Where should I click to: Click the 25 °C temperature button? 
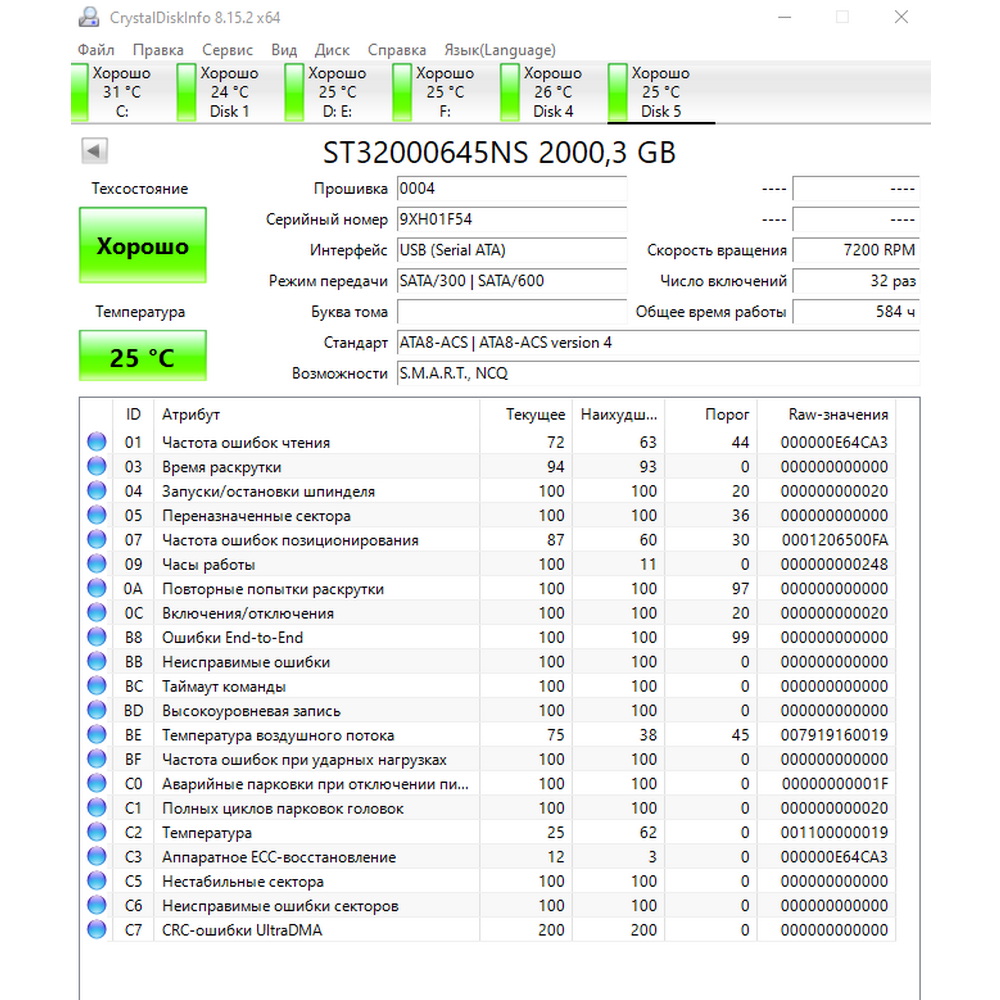[x=142, y=356]
